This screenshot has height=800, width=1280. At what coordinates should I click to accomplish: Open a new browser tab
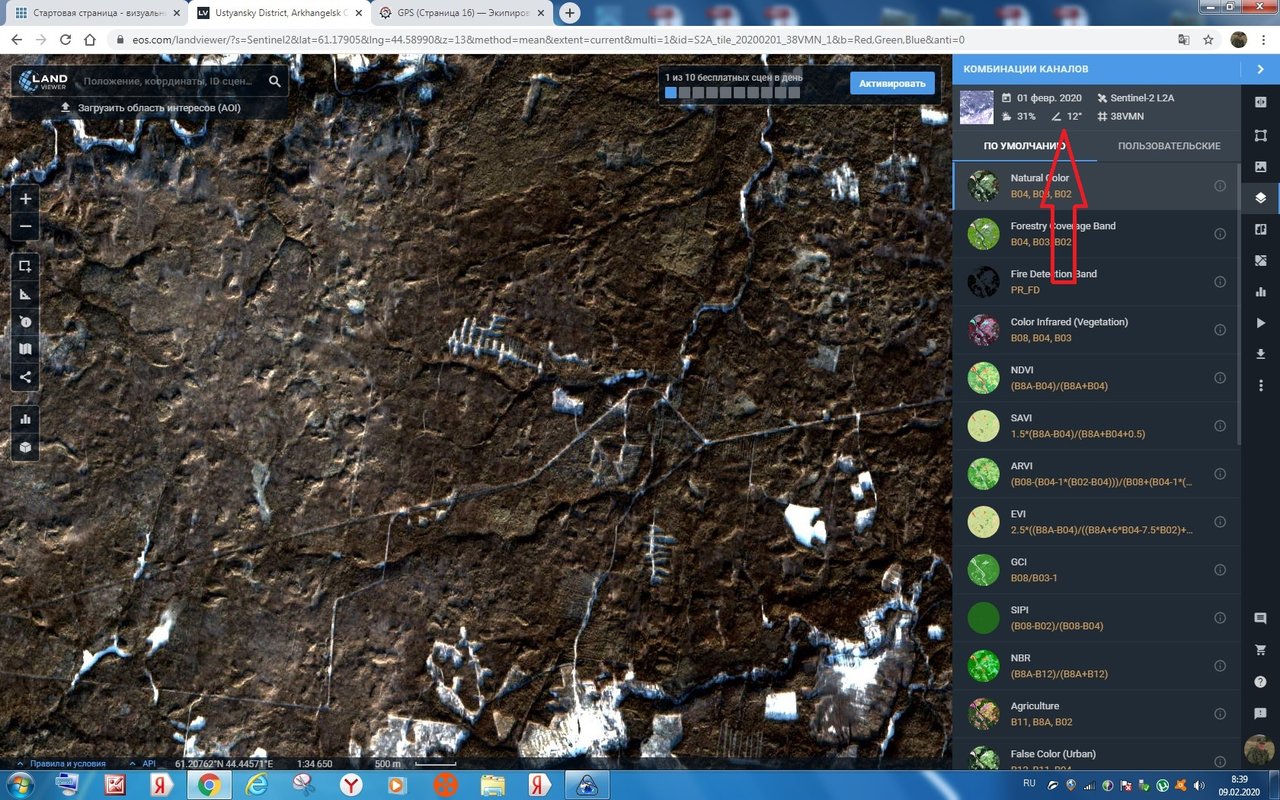coord(569,13)
